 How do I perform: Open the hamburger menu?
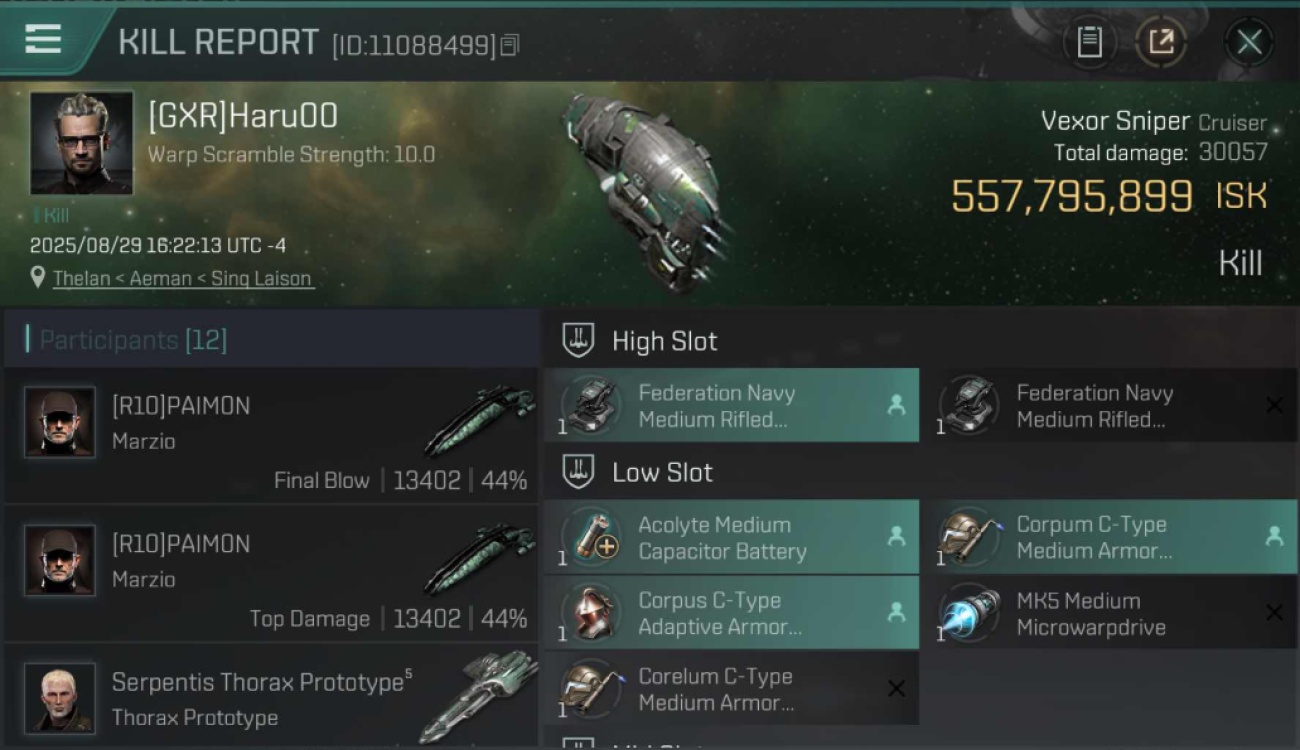click(x=43, y=39)
